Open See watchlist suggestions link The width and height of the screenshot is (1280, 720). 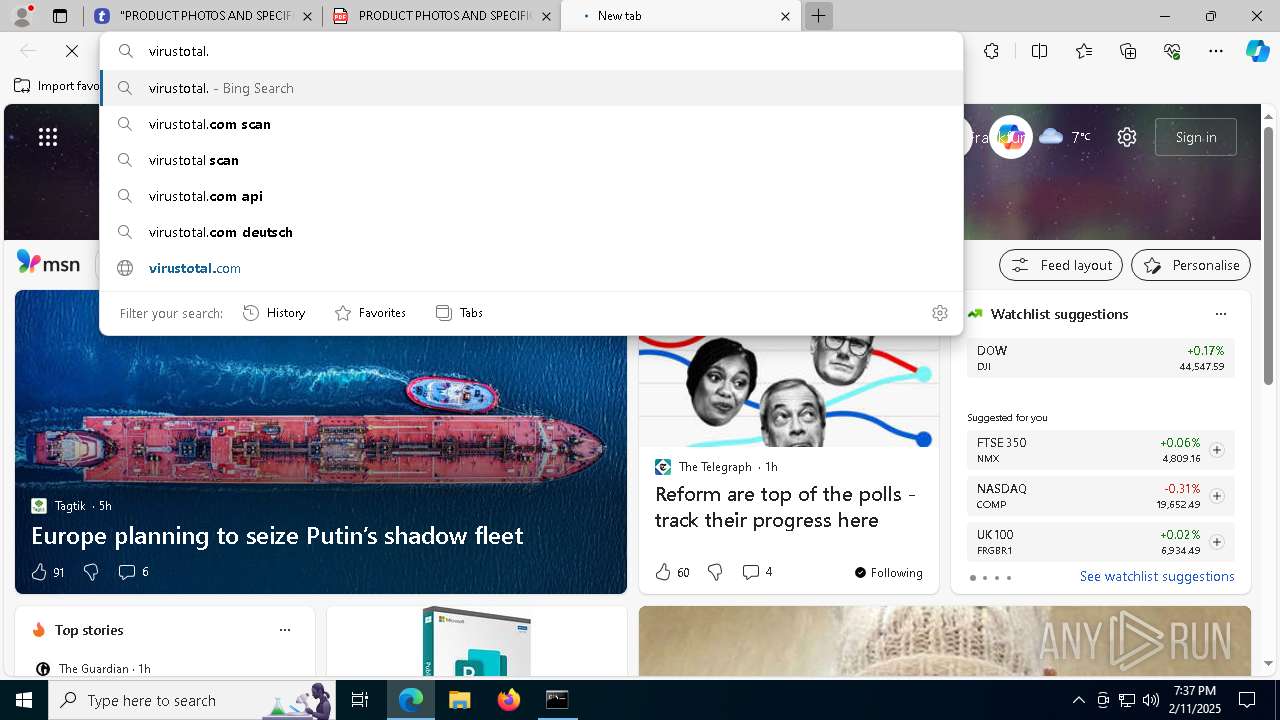tap(1157, 577)
